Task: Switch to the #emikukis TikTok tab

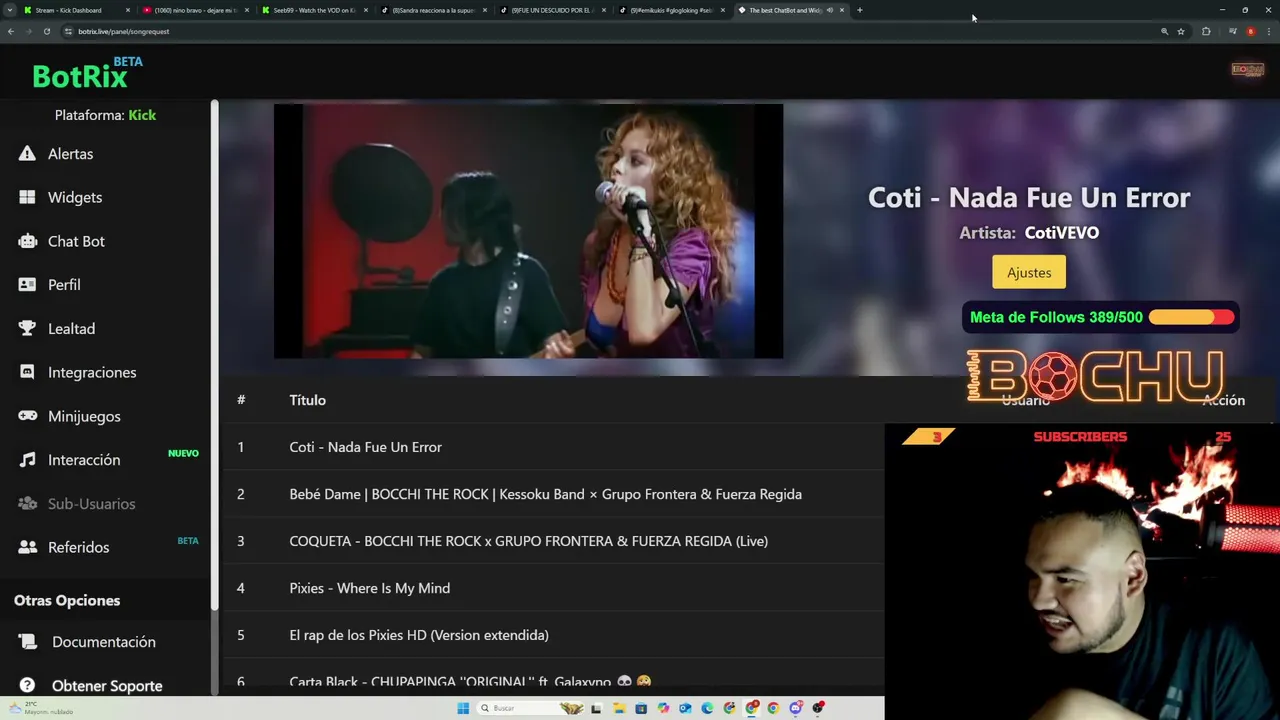Action: tap(670, 10)
